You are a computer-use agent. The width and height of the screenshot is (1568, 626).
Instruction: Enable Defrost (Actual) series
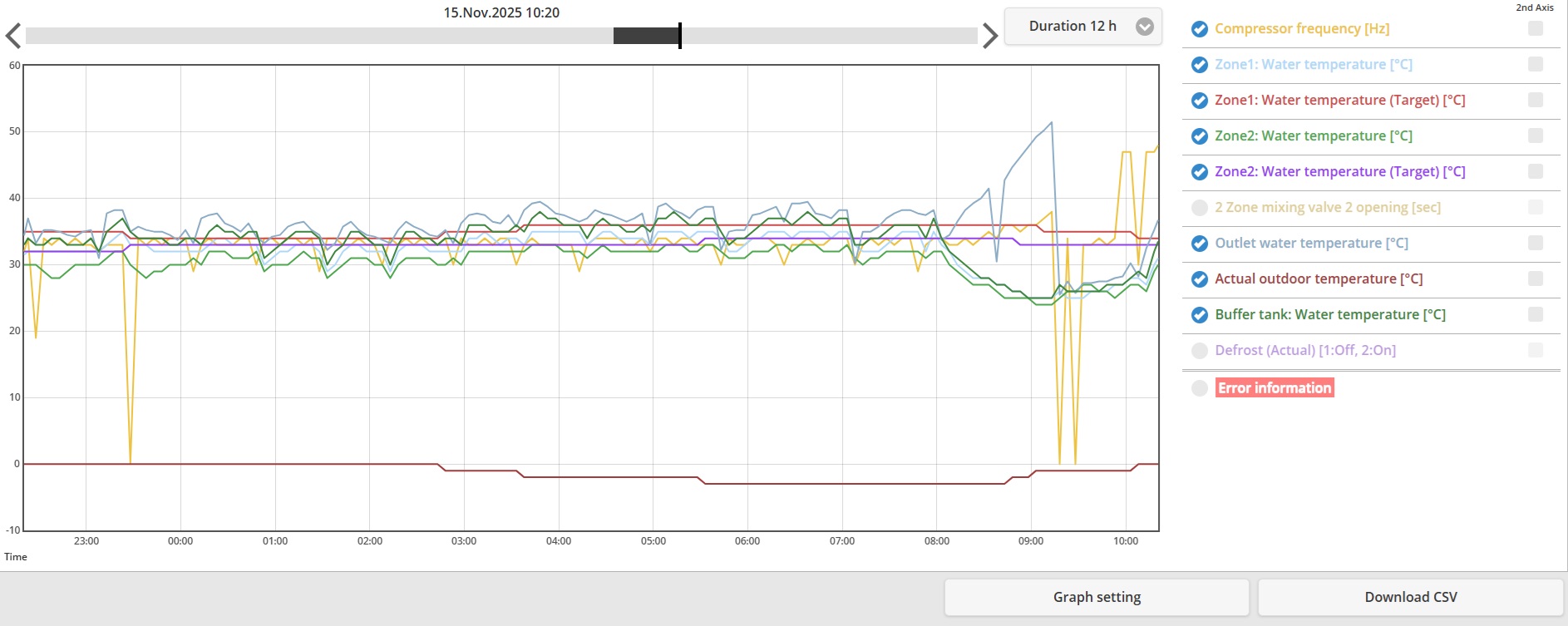(1199, 351)
